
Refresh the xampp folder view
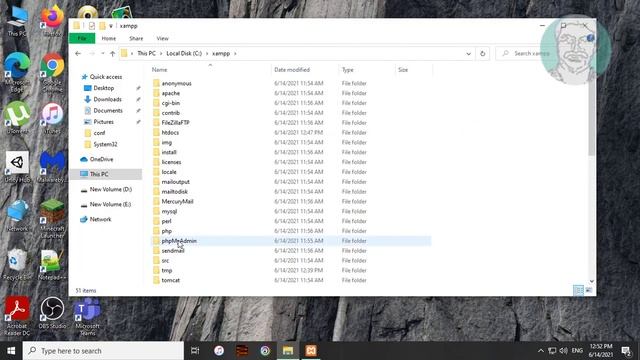click(x=482, y=53)
